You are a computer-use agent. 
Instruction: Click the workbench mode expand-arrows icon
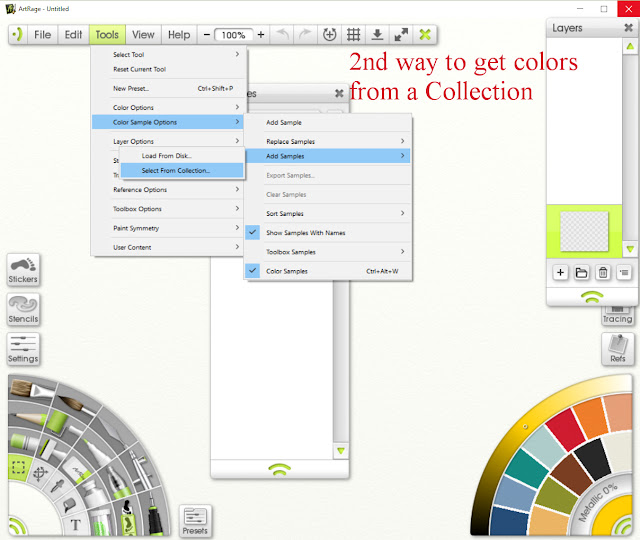coord(401,35)
